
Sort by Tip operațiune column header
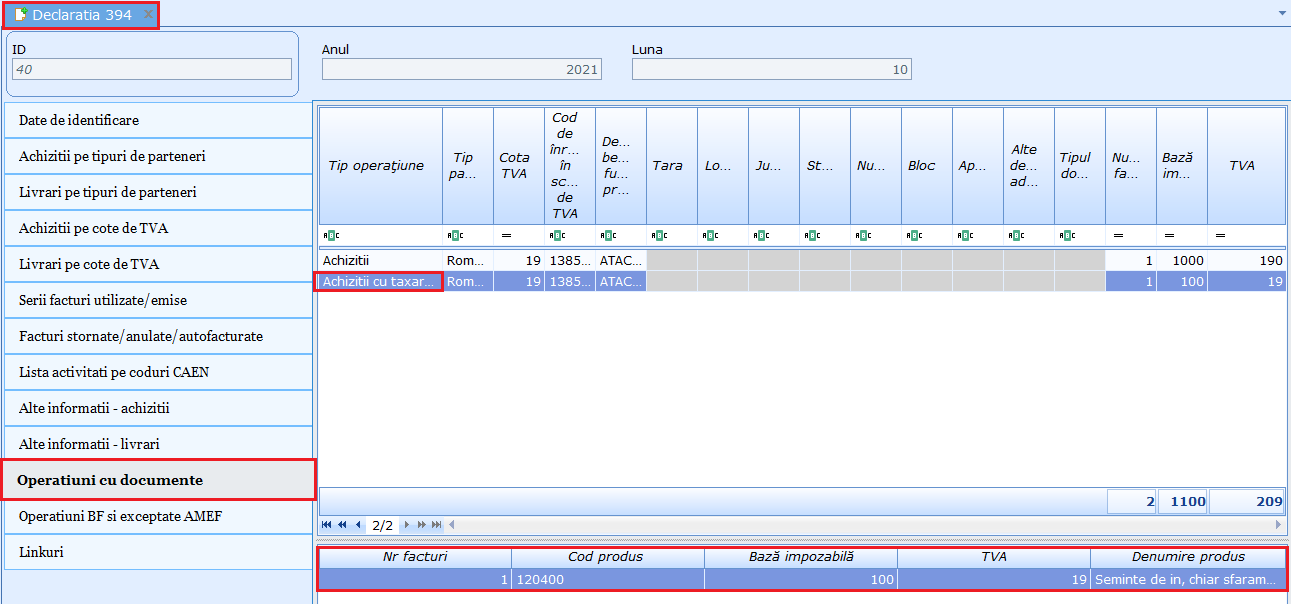tap(381, 166)
